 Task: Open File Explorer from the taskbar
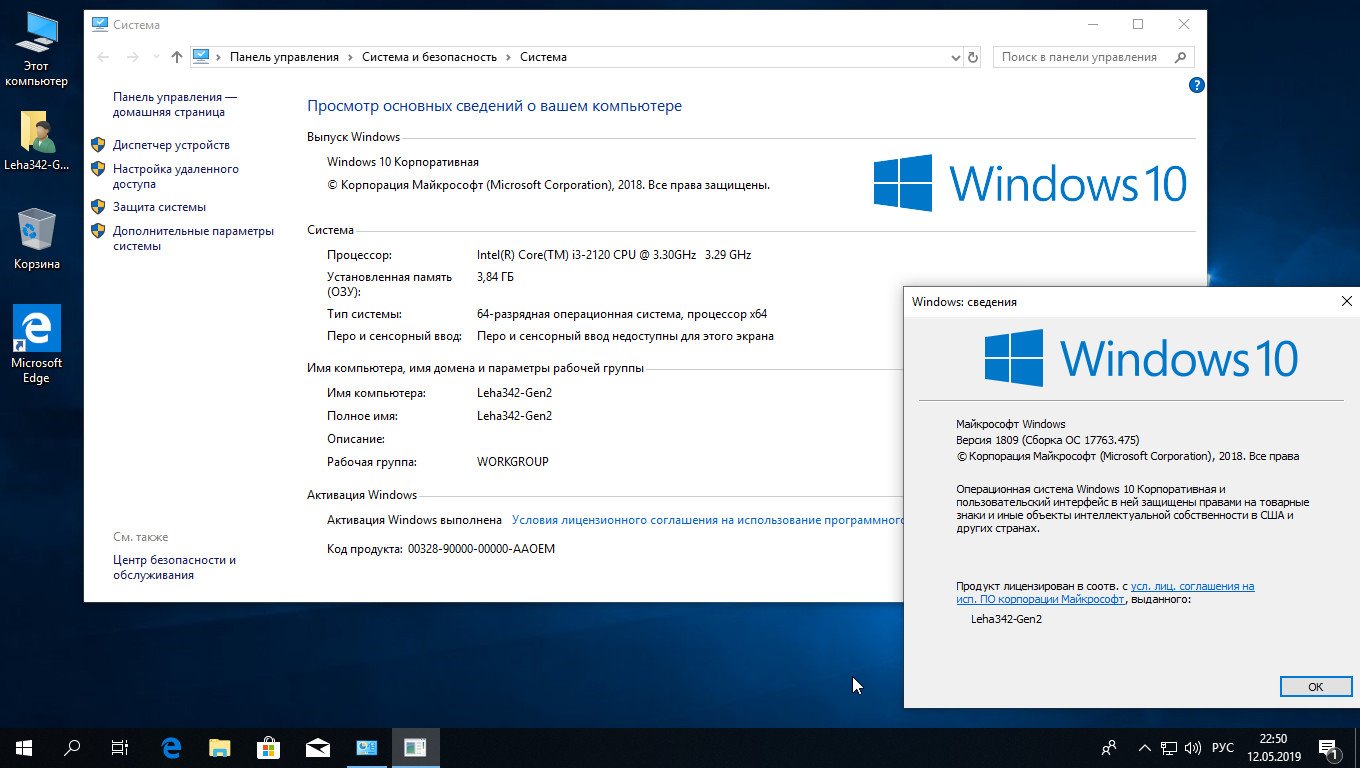point(220,747)
